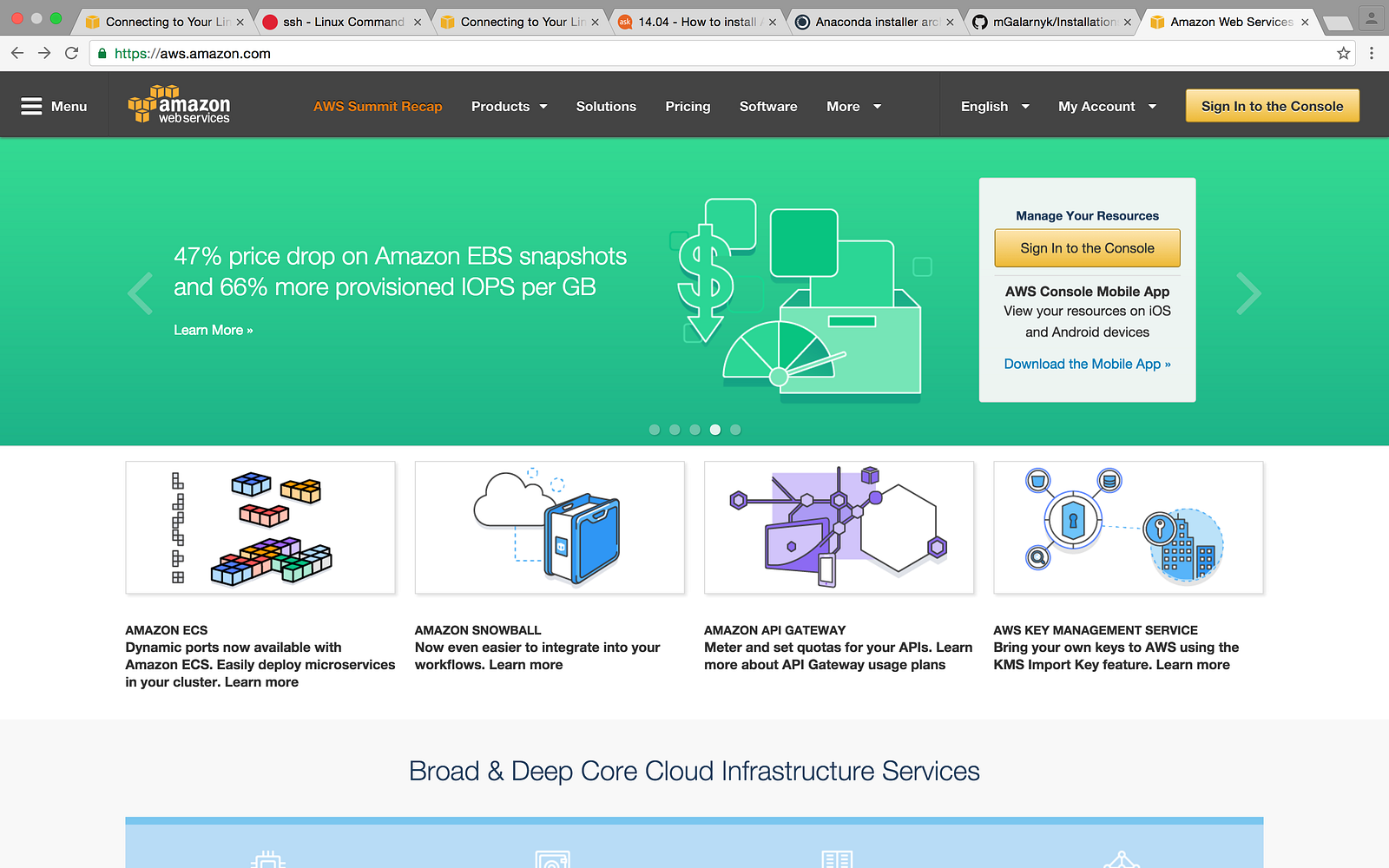
Task: Click the secure padlock icon in address bar
Action: [102, 53]
